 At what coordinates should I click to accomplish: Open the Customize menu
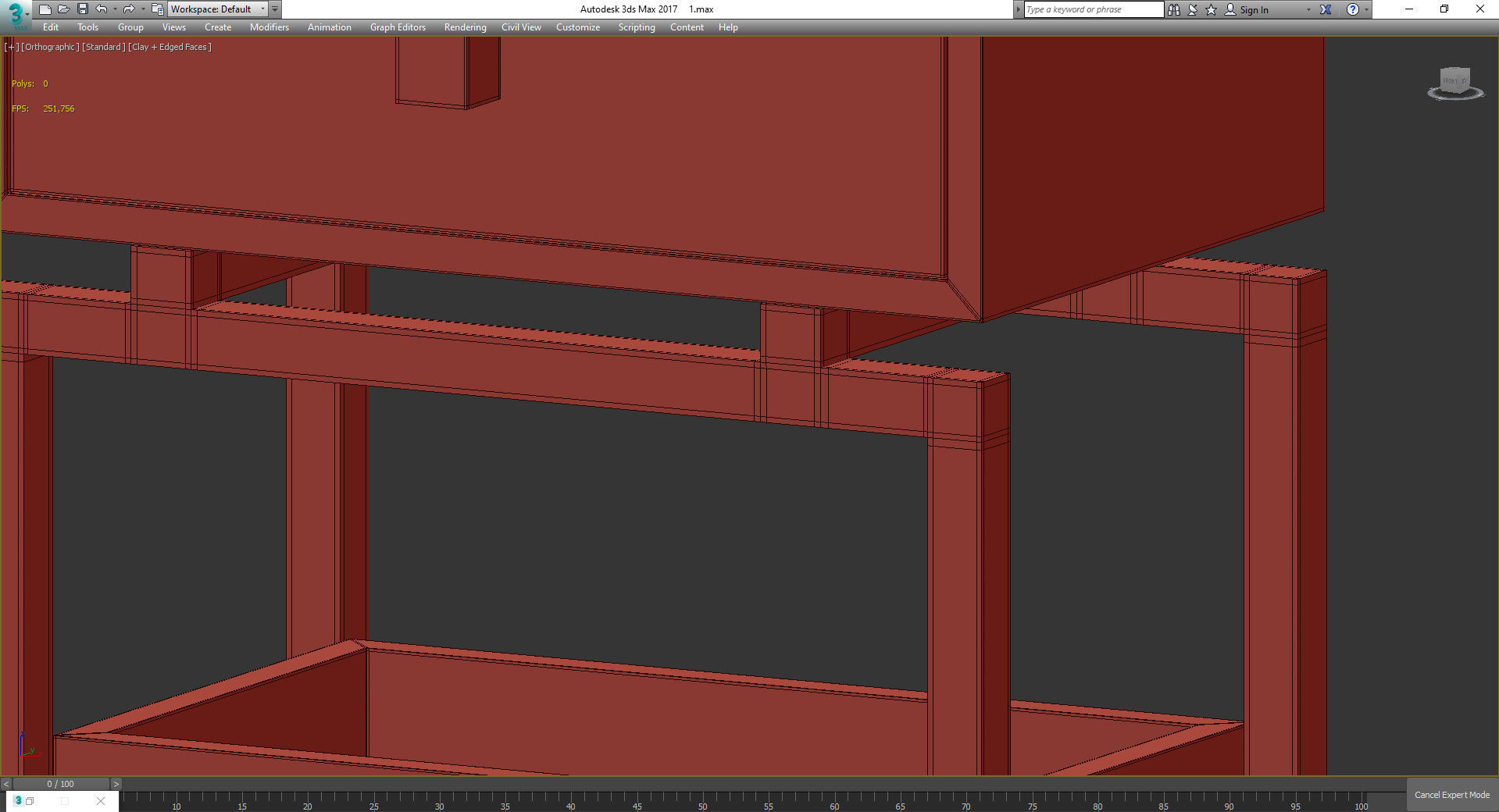[x=578, y=27]
